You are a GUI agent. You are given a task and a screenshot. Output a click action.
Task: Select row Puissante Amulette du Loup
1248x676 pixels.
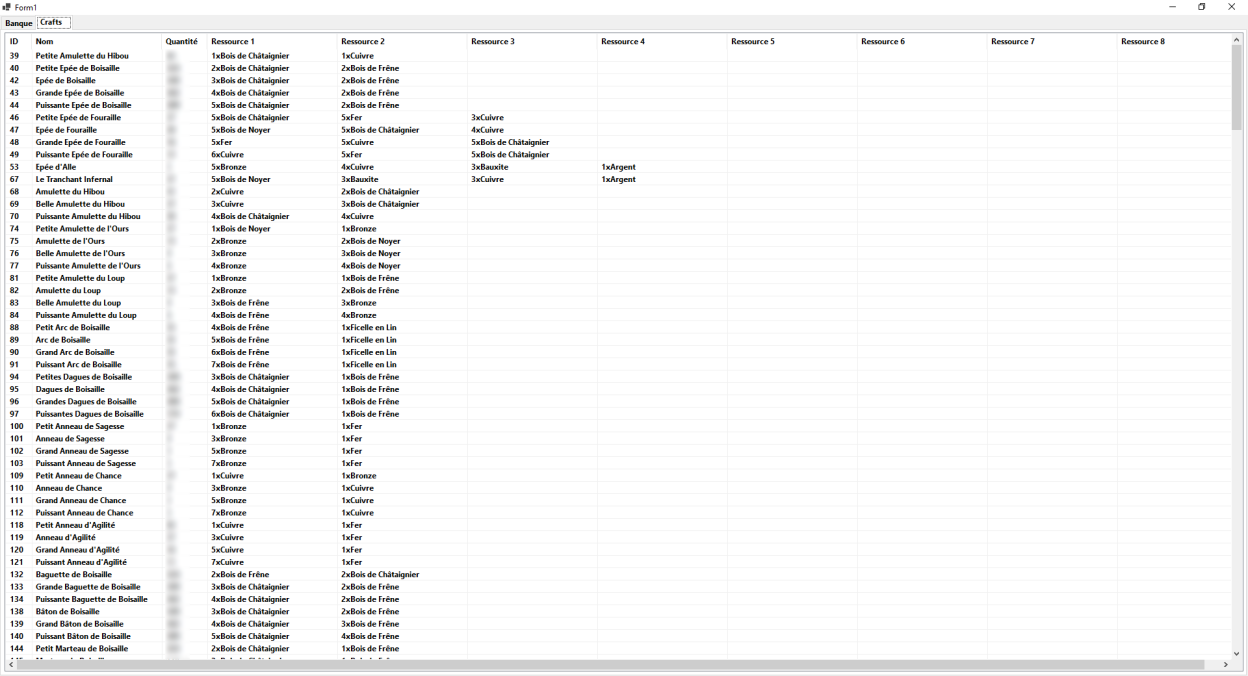619,315
